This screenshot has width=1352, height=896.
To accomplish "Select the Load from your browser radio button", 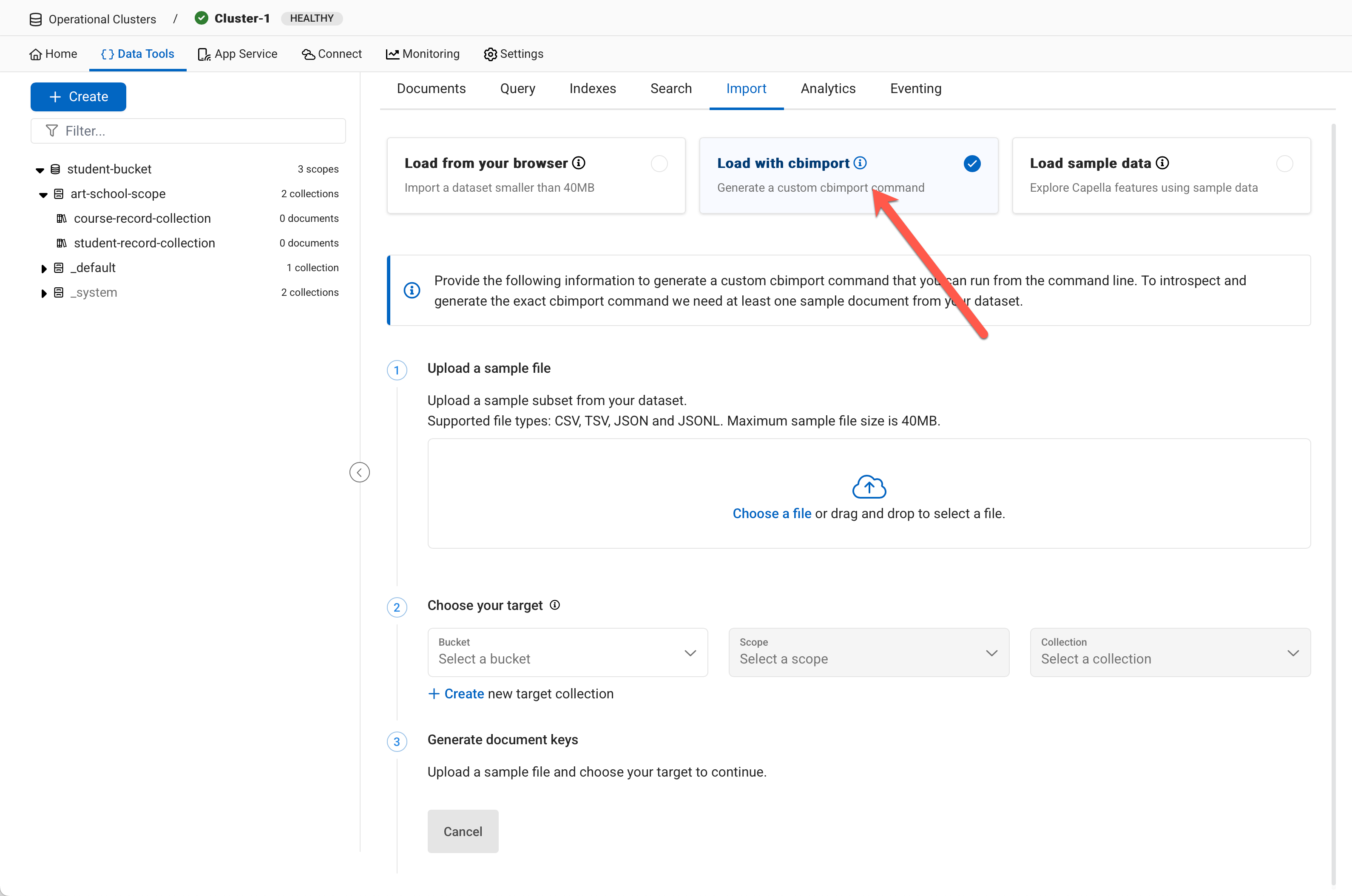I will (x=659, y=164).
